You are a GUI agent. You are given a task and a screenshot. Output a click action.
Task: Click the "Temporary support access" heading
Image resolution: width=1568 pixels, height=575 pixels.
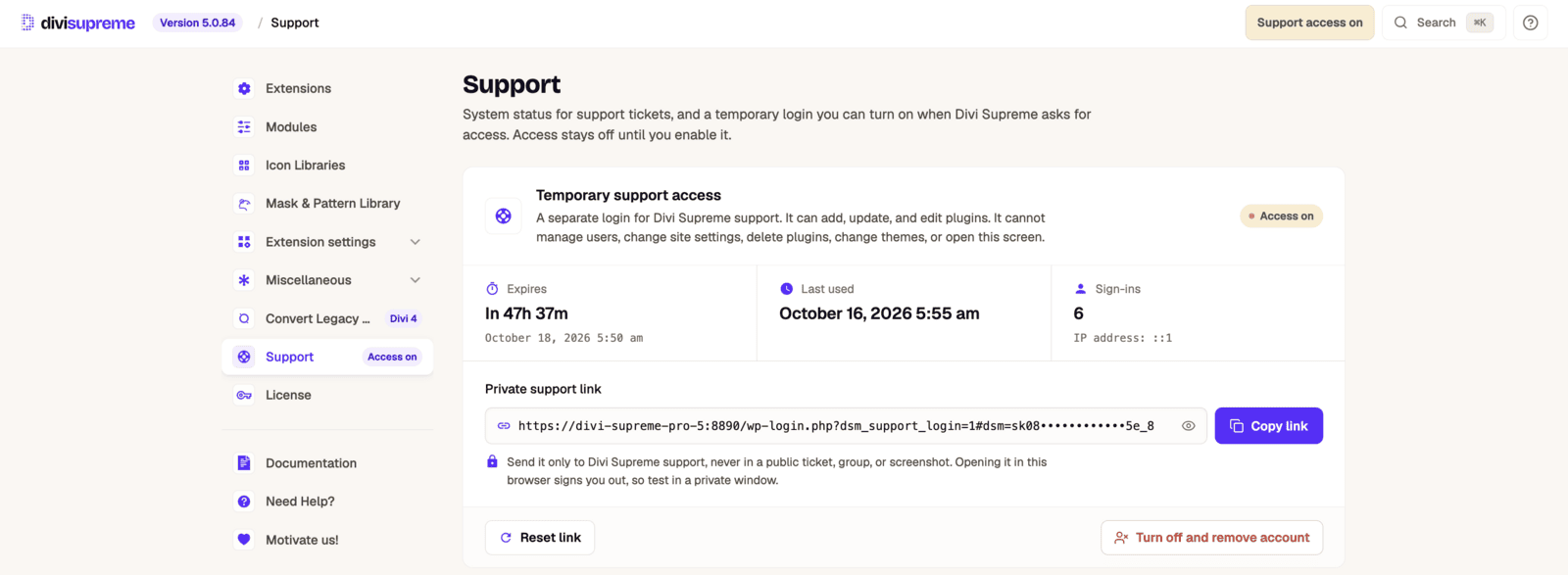(628, 195)
